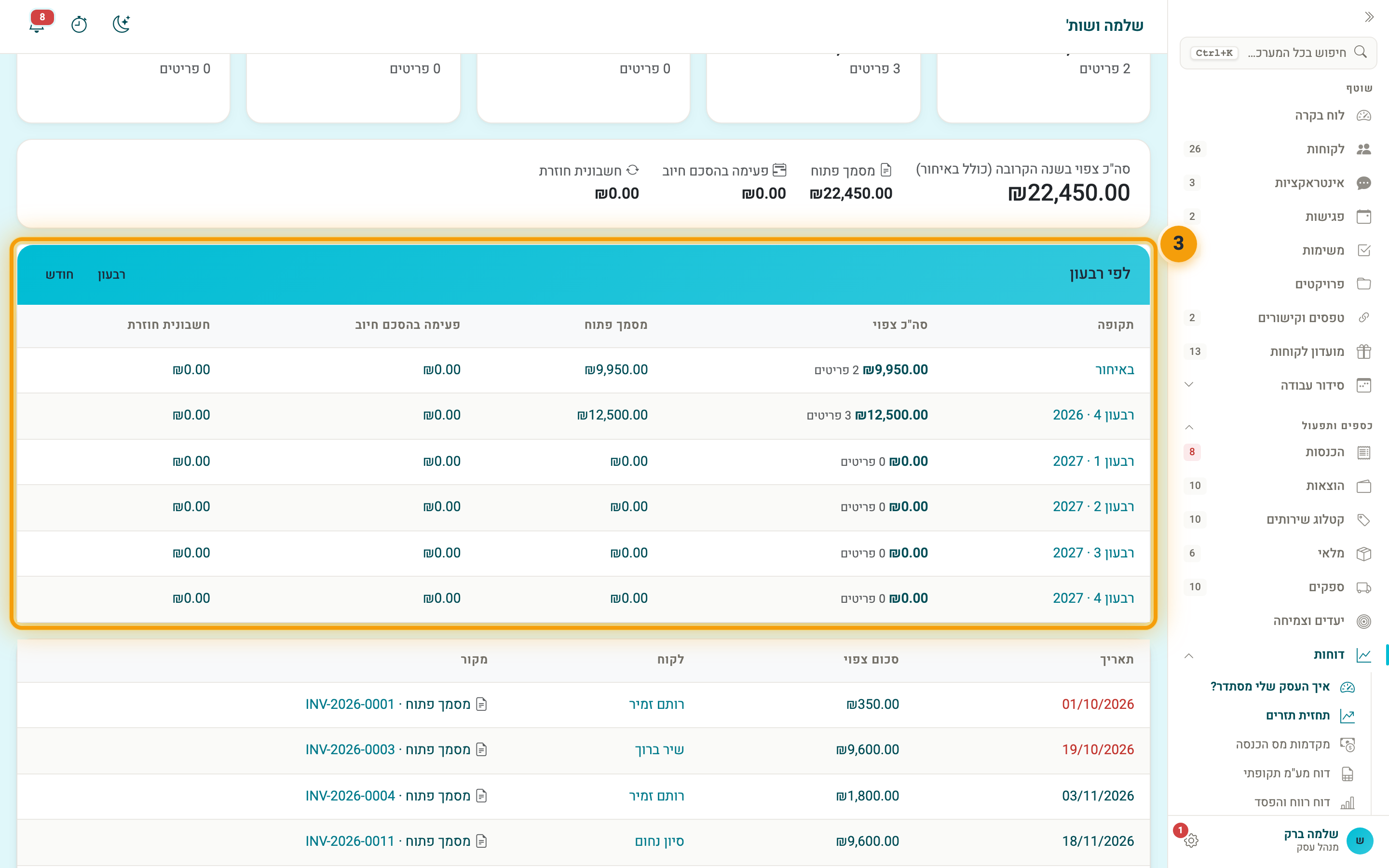Image resolution: width=1389 pixels, height=868 pixels.
Task: Open אינטראקציות chat bubble icon
Action: (x=1364, y=183)
